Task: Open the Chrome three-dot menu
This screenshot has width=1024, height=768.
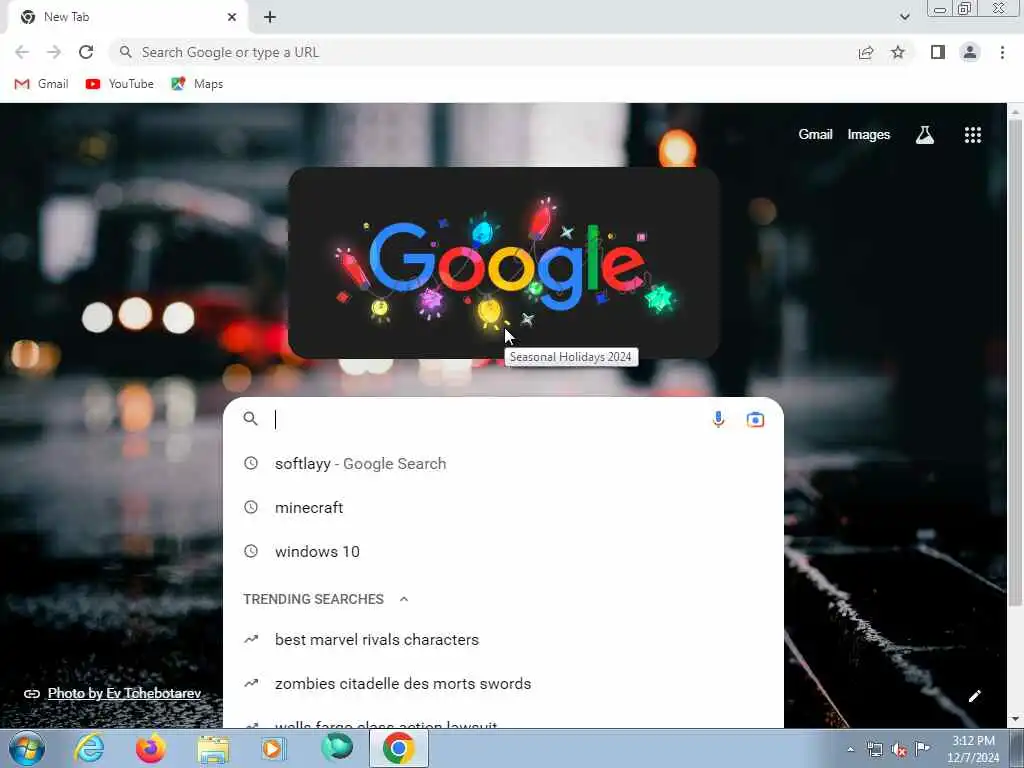Action: [1002, 52]
